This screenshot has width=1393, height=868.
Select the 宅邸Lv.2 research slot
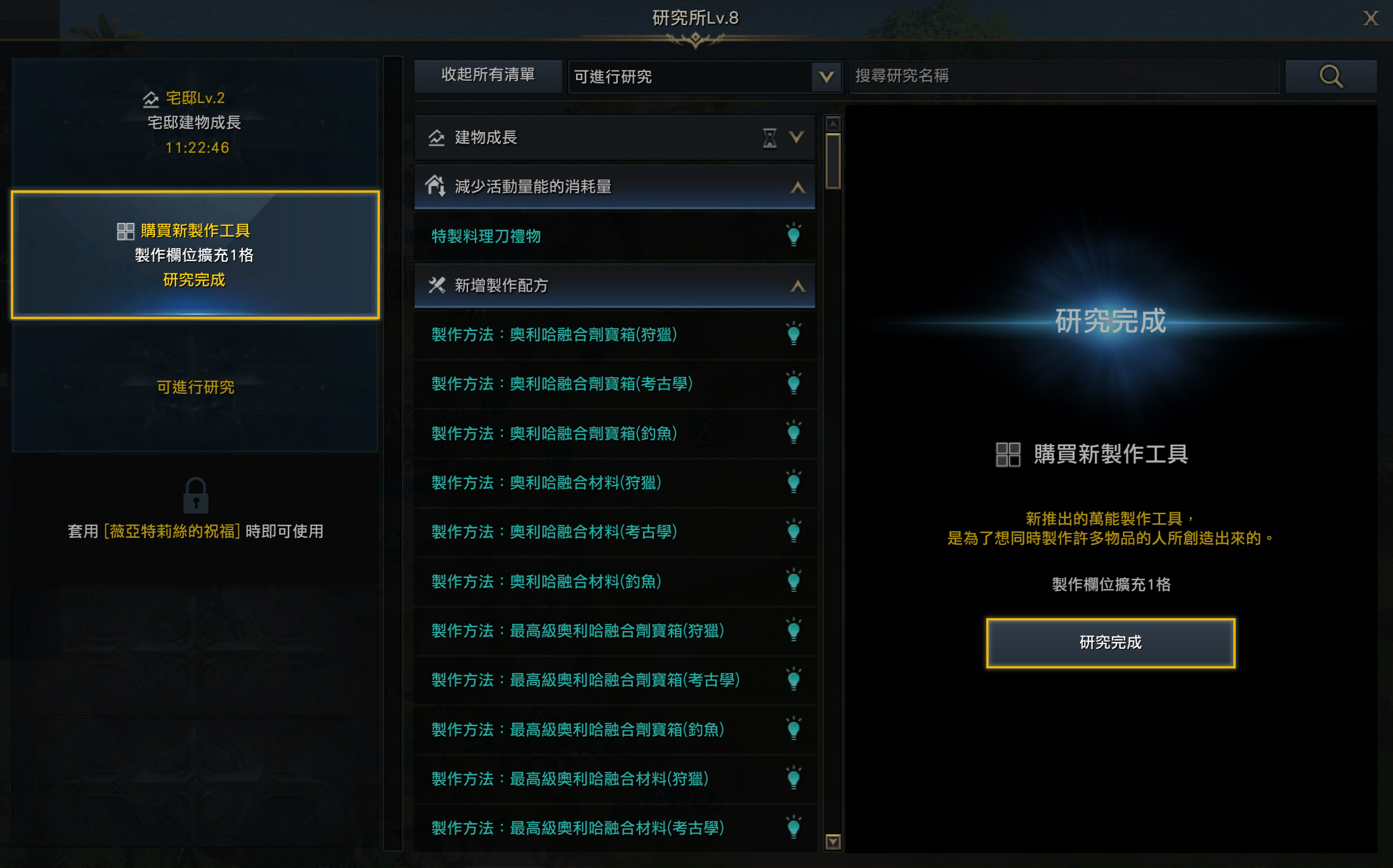[x=195, y=122]
